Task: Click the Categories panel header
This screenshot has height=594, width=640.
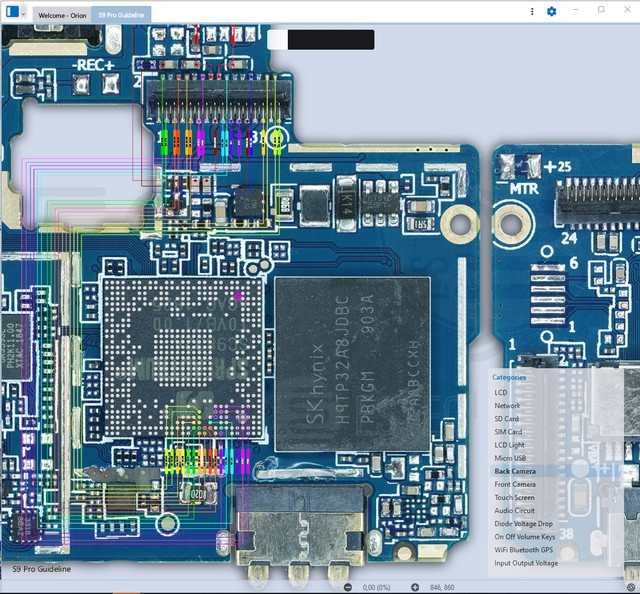Action: click(509, 377)
